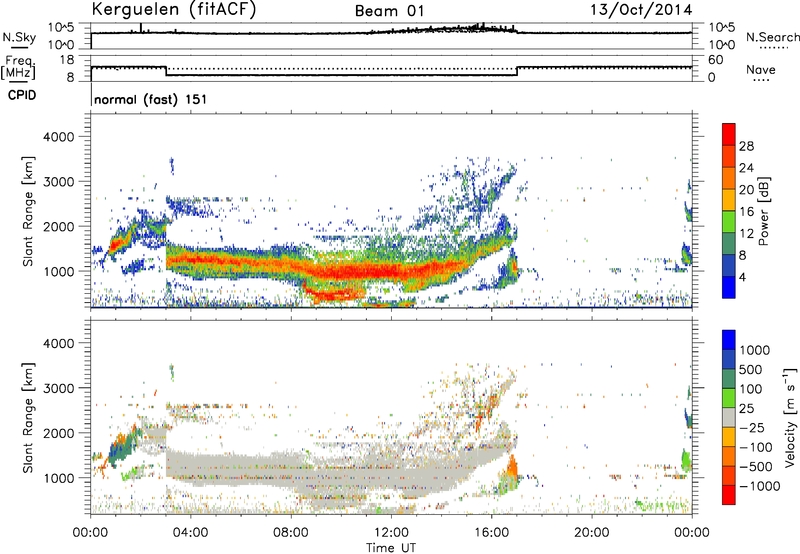Click the -1000 label on the velocity color bar
Screen dimensions: 800x554
759,486
